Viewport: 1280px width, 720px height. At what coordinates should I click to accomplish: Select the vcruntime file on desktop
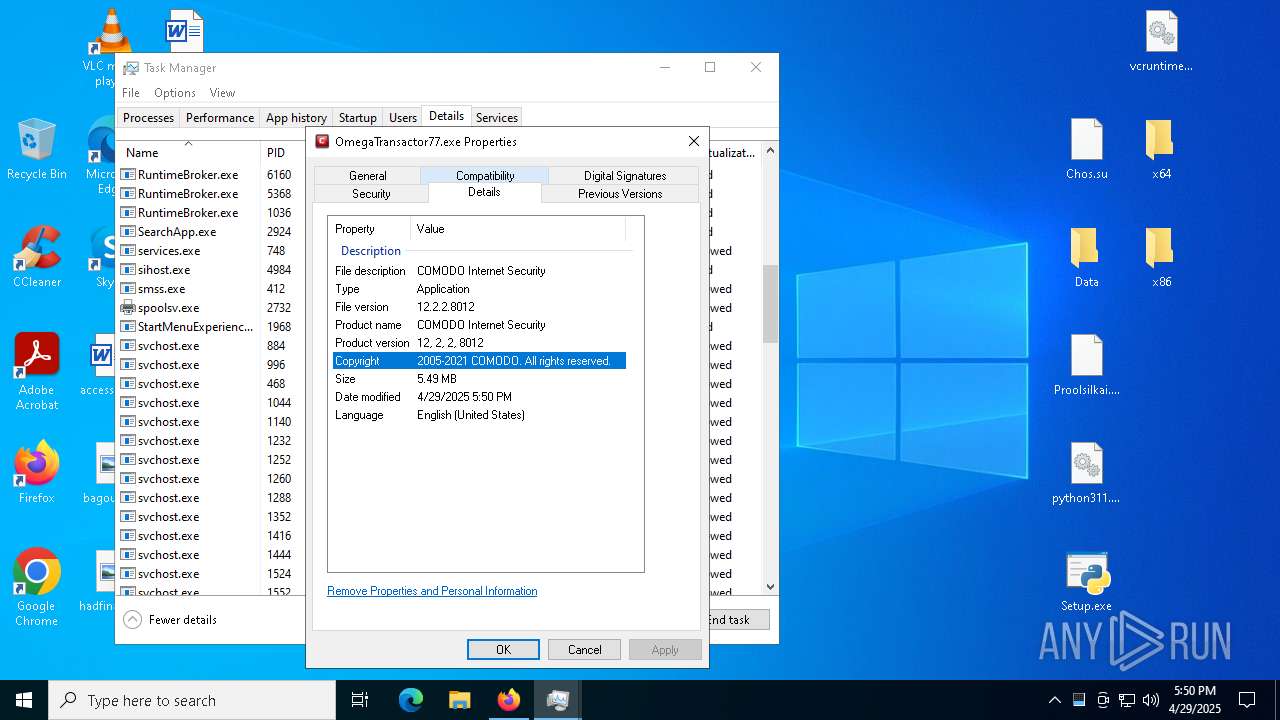[1161, 42]
